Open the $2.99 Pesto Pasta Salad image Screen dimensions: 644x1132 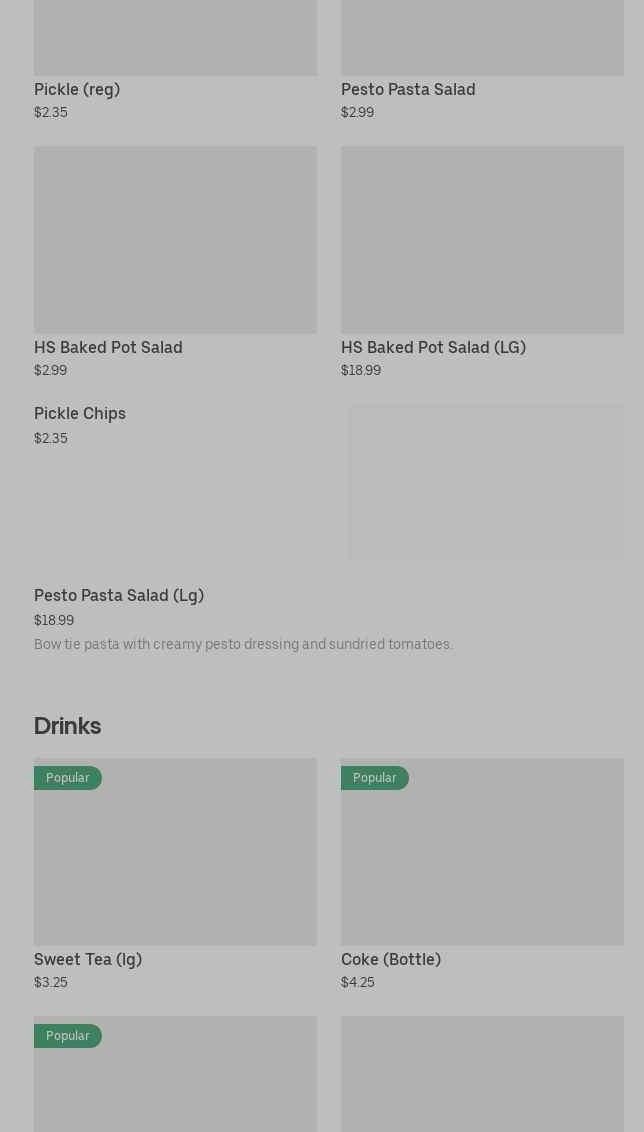[482, 38]
